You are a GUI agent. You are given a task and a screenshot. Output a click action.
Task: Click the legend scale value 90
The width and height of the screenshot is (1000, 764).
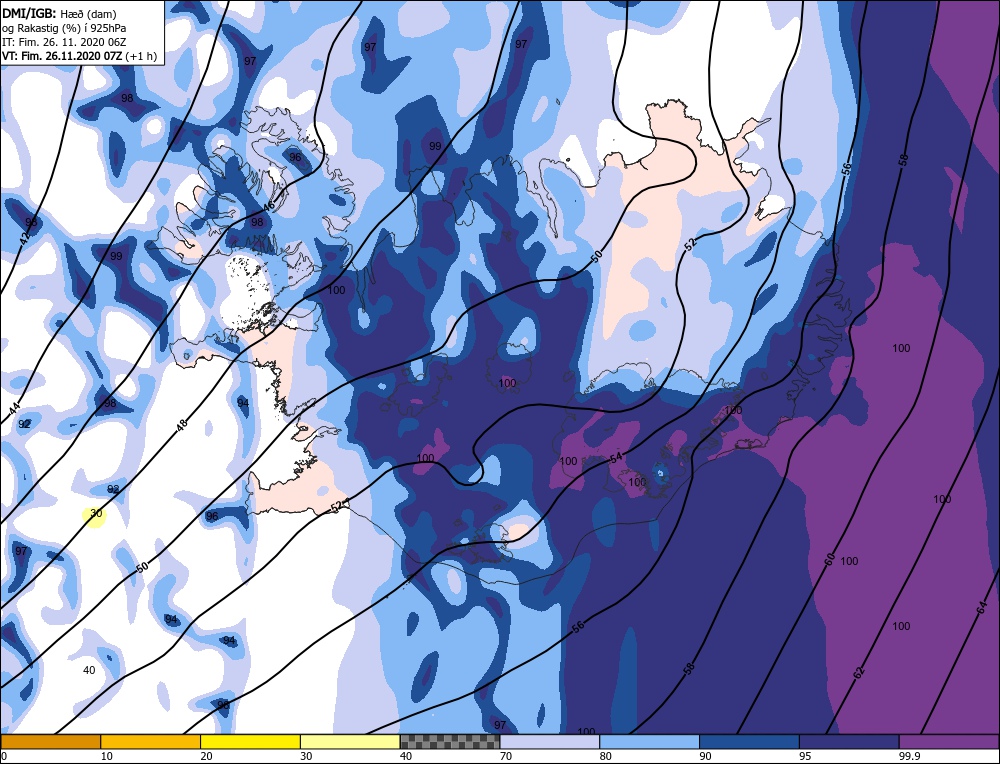(x=705, y=756)
